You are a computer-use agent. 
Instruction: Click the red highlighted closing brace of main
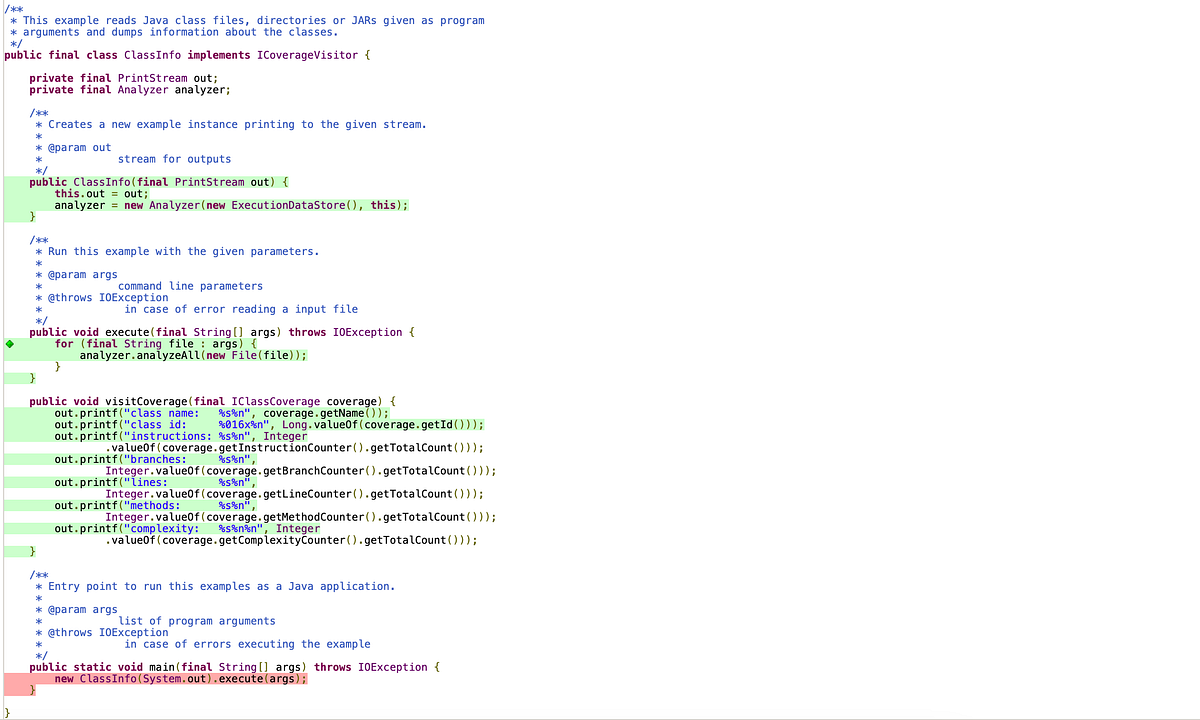click(x=33, y=689)
